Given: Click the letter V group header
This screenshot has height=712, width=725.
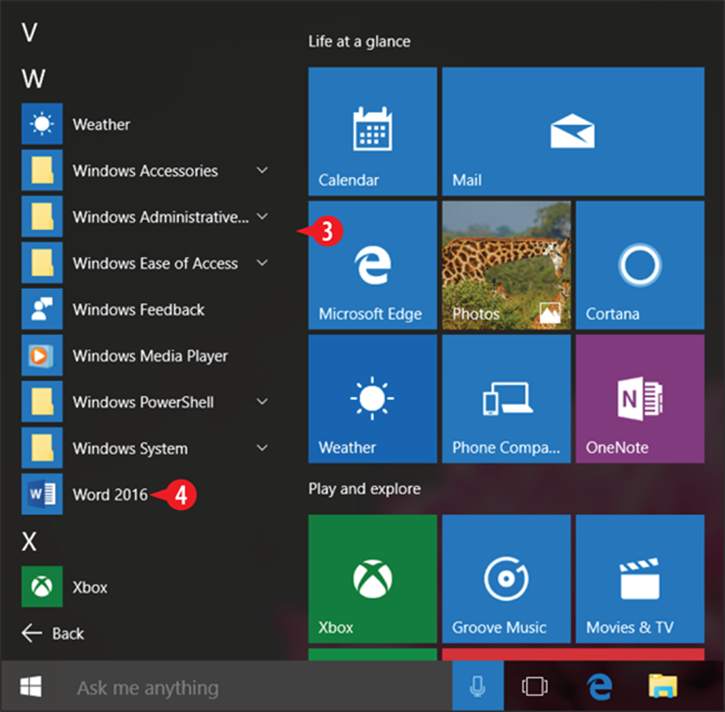Looking at the screenshot, I should click(x=30, y=33).
